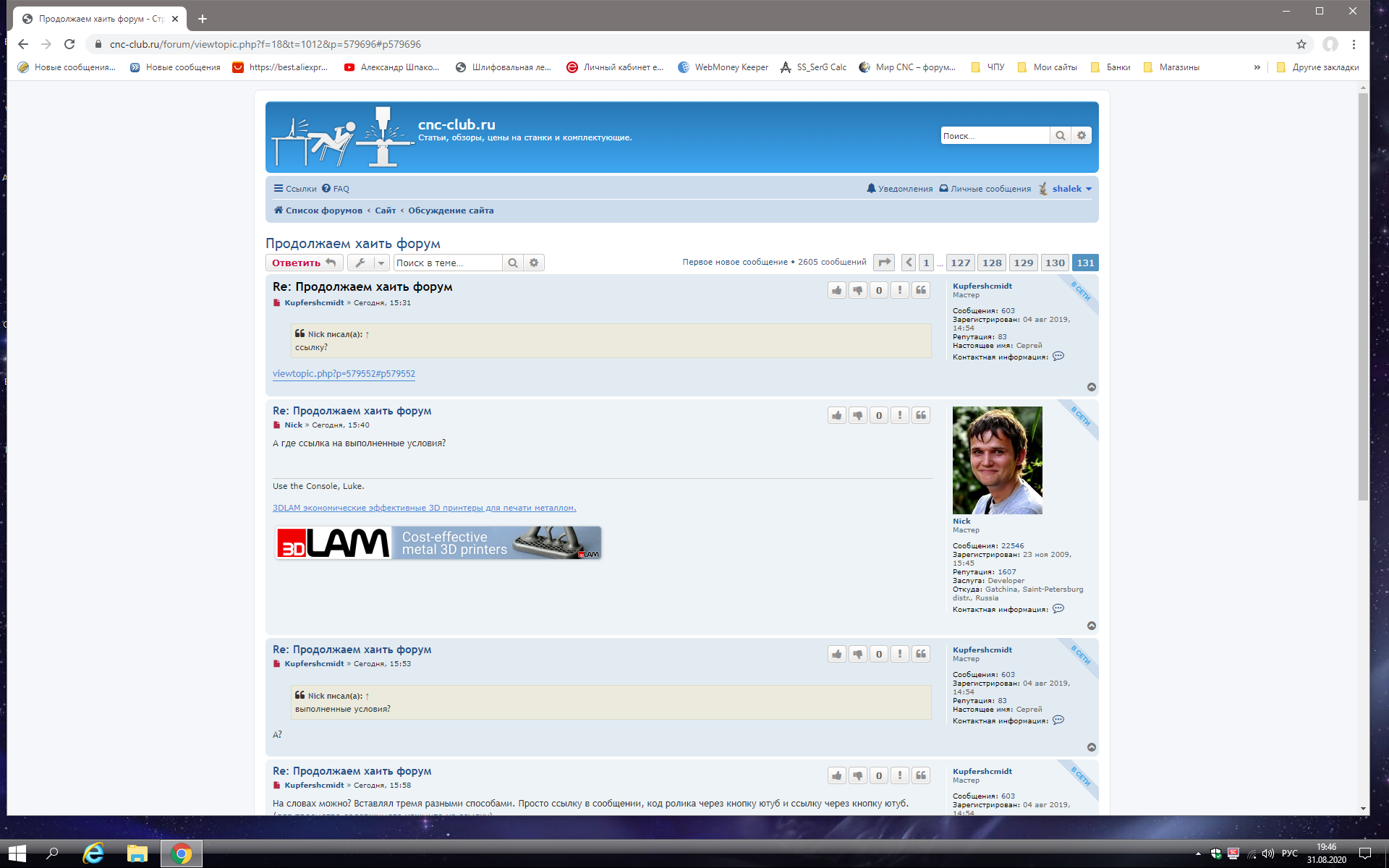Open File Explorer from the taskbar
Image resolution: width=1389 pixels, height=868 pixels.
[137, 854]
